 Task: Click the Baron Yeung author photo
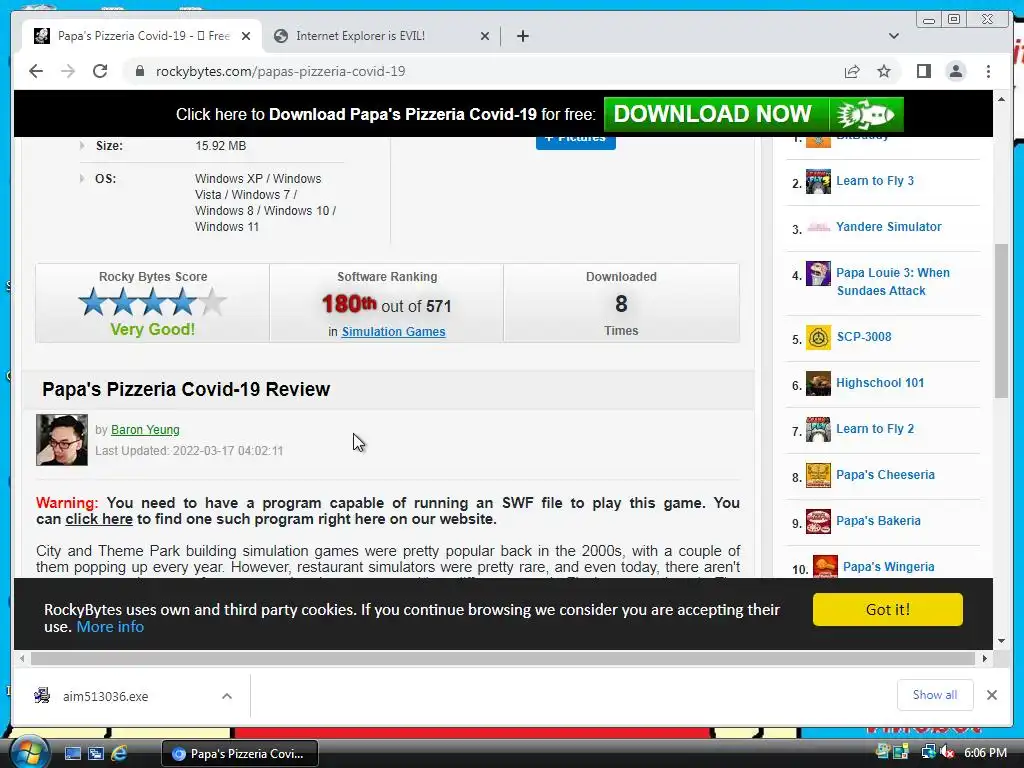(x=62, y=440)
